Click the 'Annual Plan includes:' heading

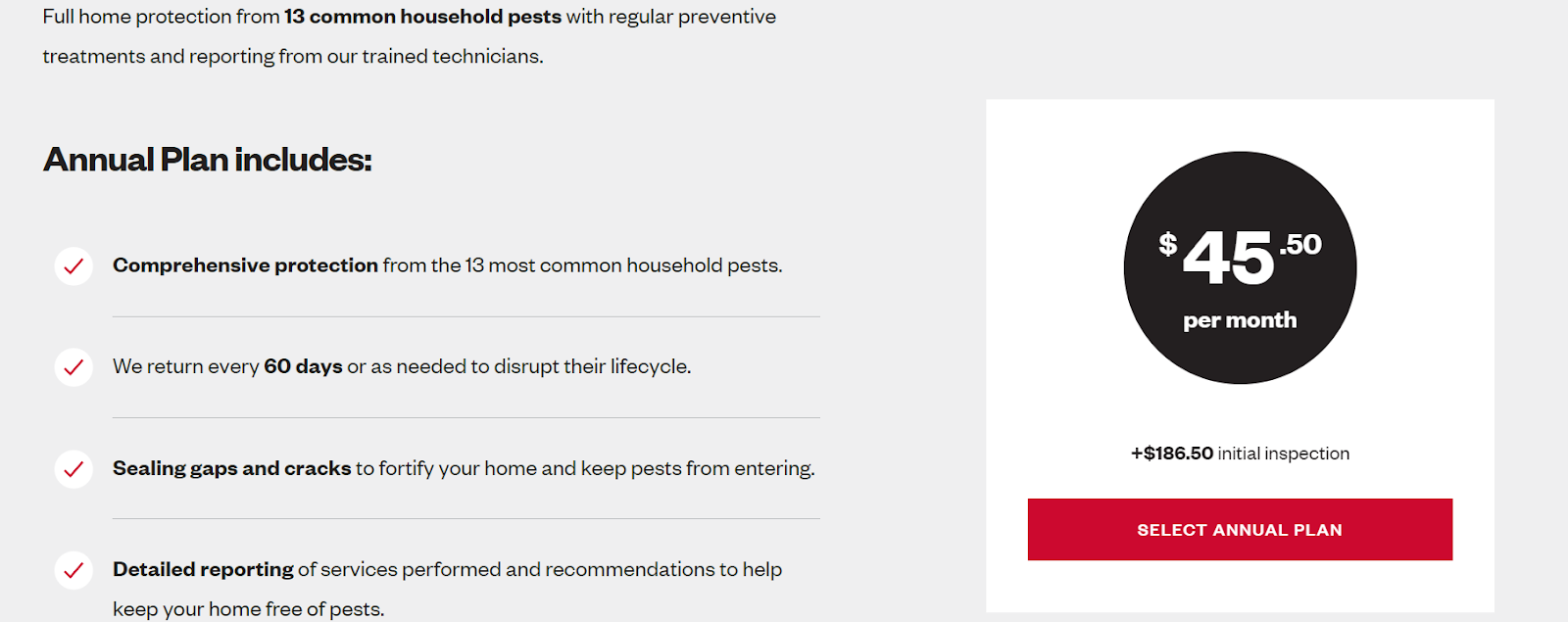tap(208, 160)
